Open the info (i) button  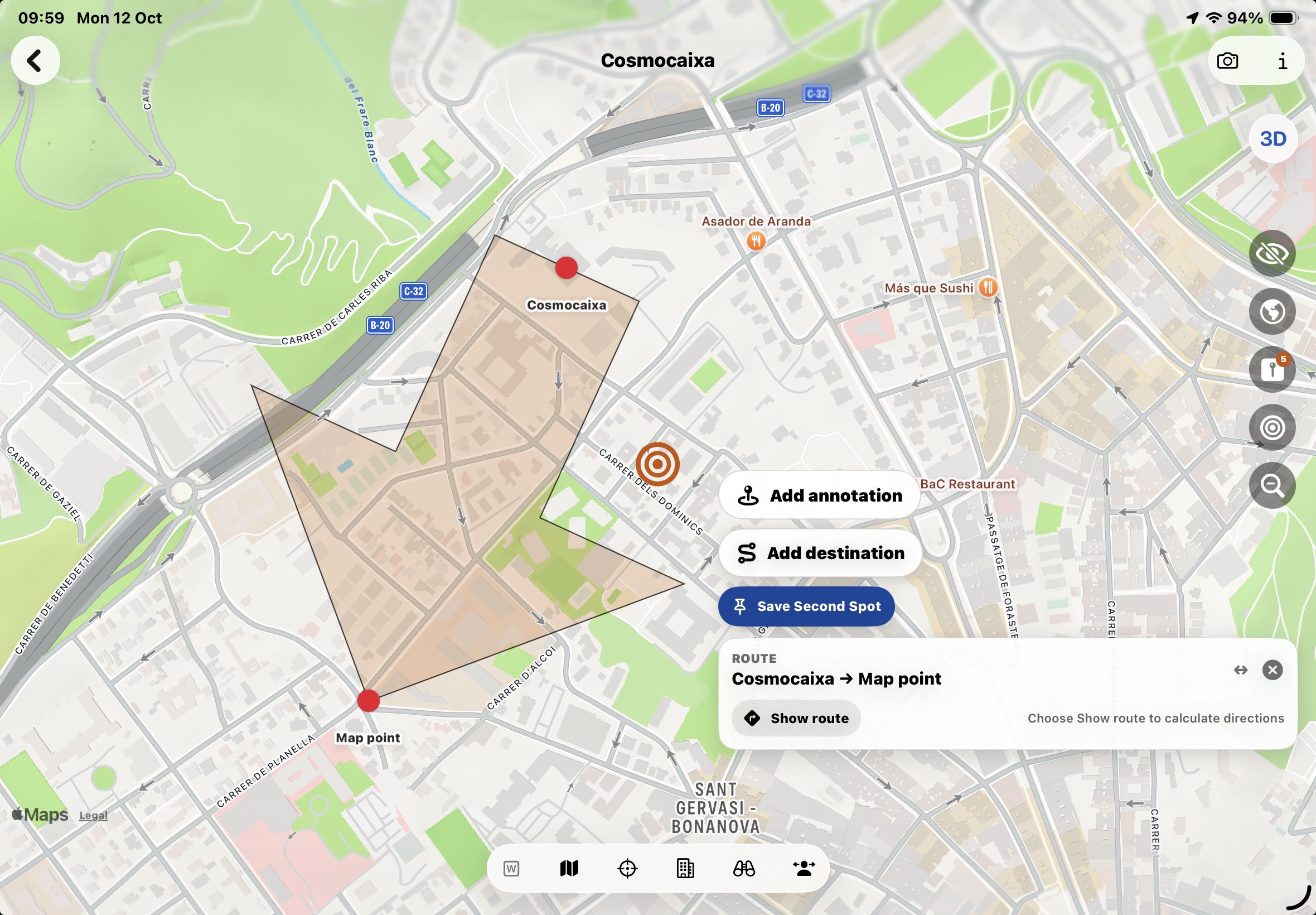tap(1282, 61)
